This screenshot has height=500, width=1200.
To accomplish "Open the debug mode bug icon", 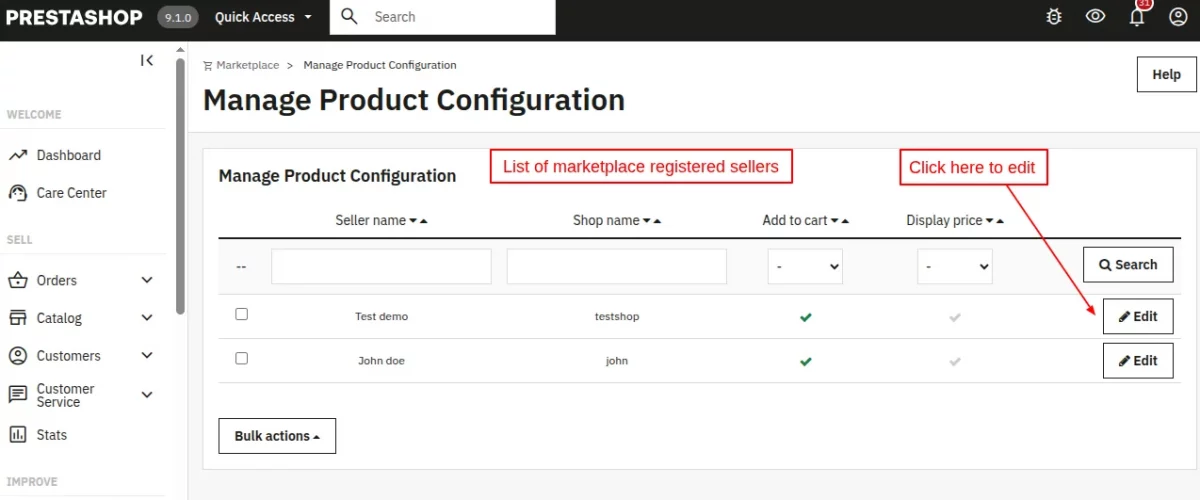I will click(x=1054, y=17).
